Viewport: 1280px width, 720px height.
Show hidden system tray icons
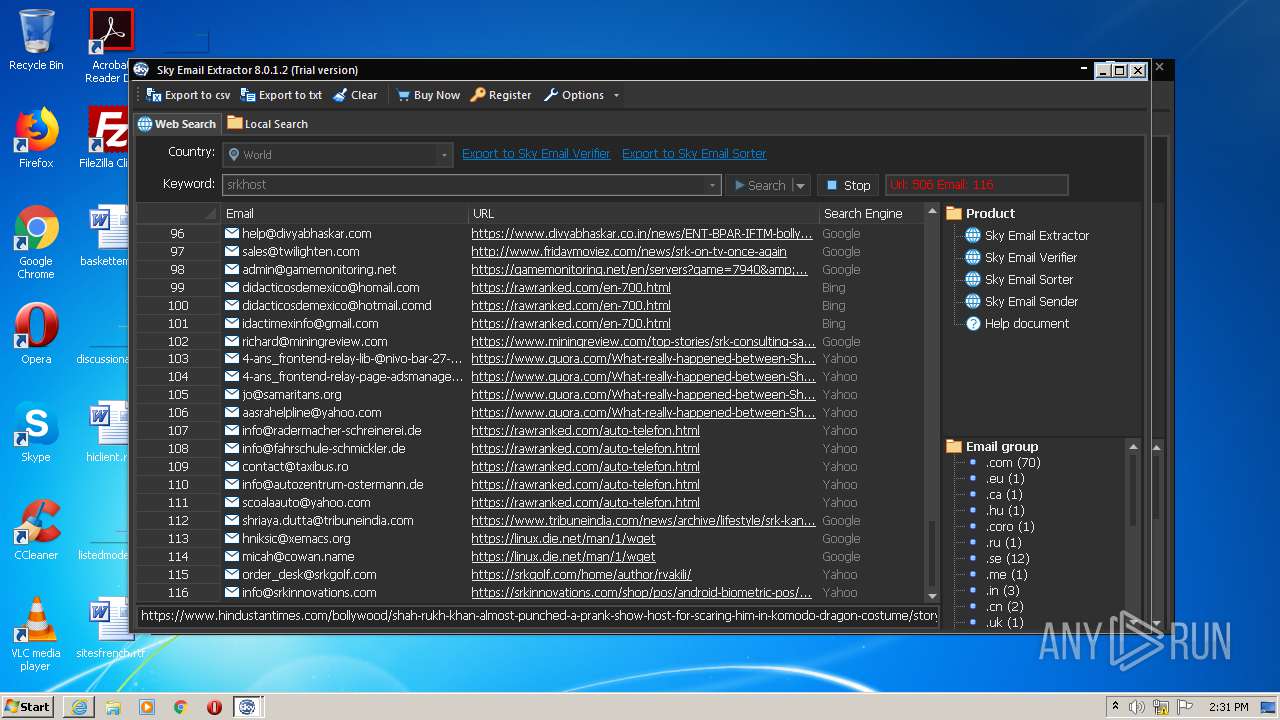1115,707
